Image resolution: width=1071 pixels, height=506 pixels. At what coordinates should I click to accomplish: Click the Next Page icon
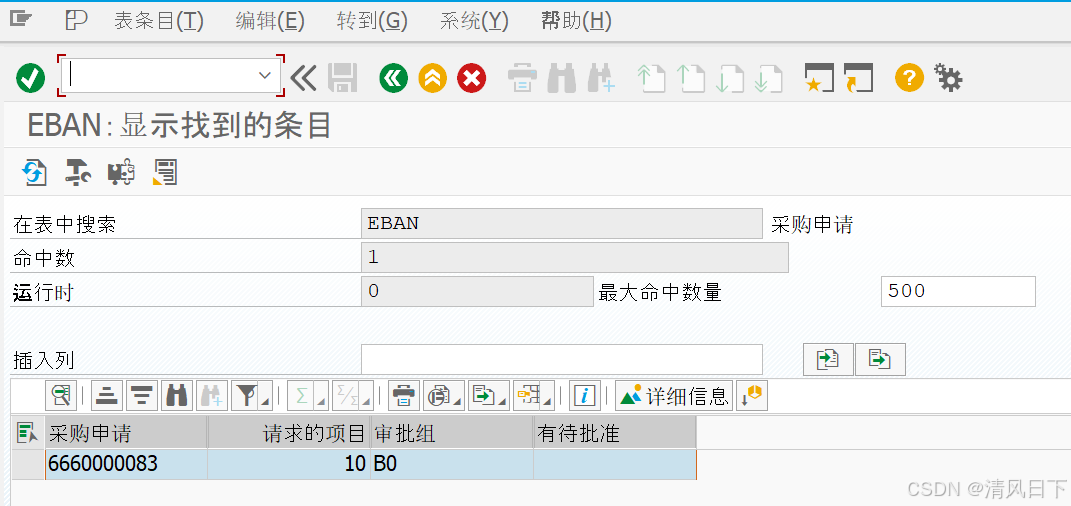[729, 79]
